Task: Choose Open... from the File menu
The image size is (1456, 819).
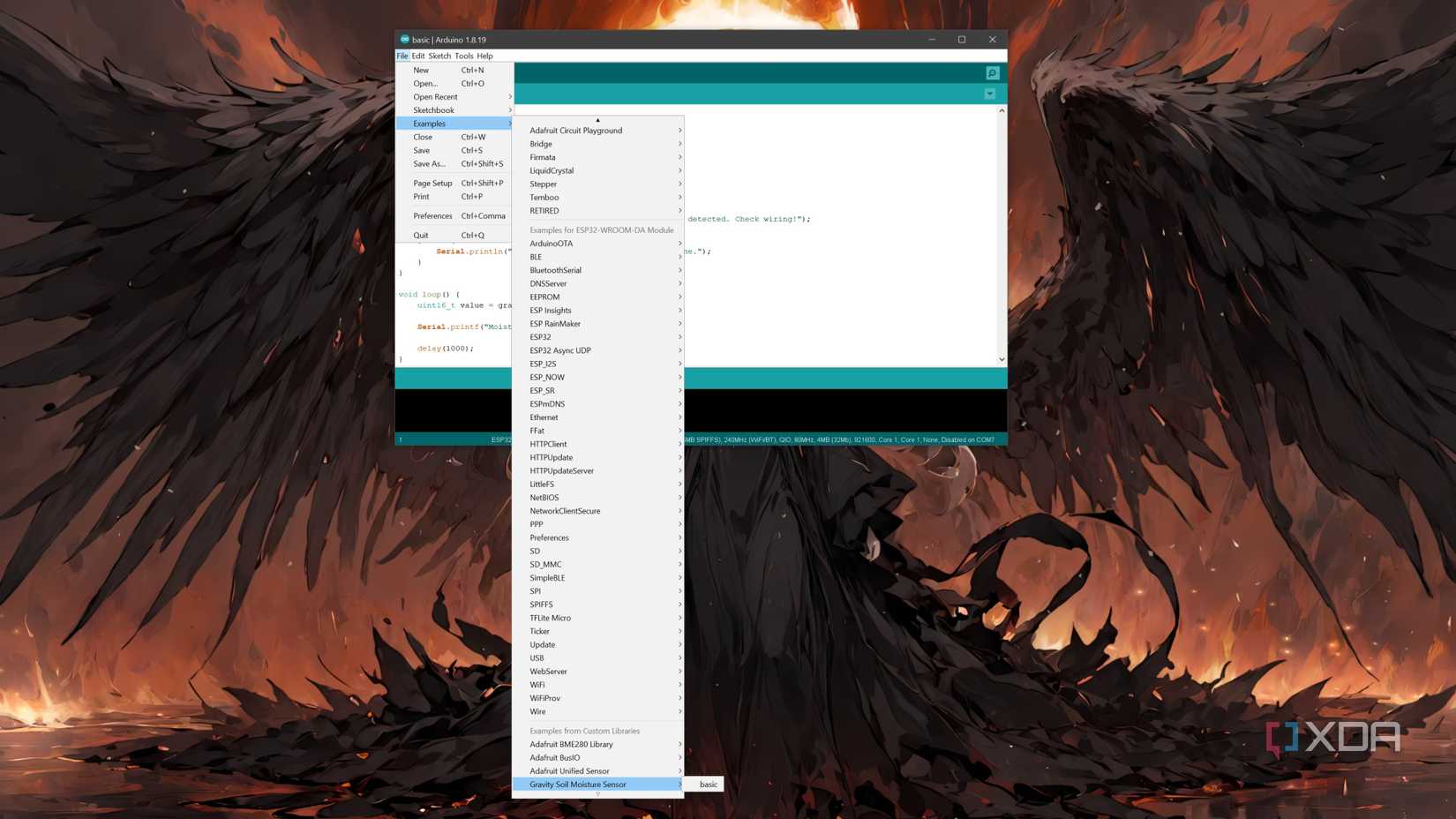Action: click(x=454, y=84)
